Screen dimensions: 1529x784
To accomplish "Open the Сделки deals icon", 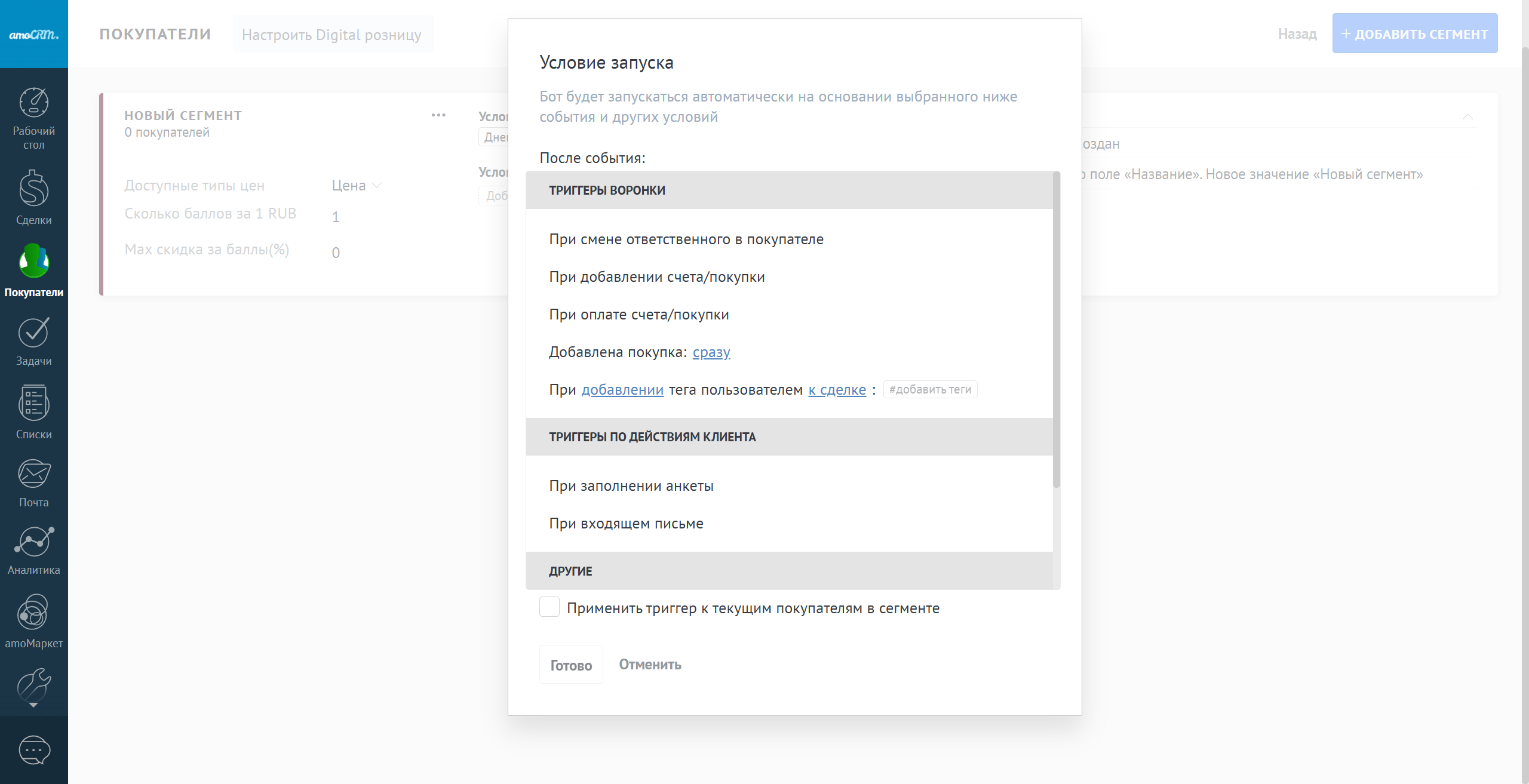I will tap(33, 190).
